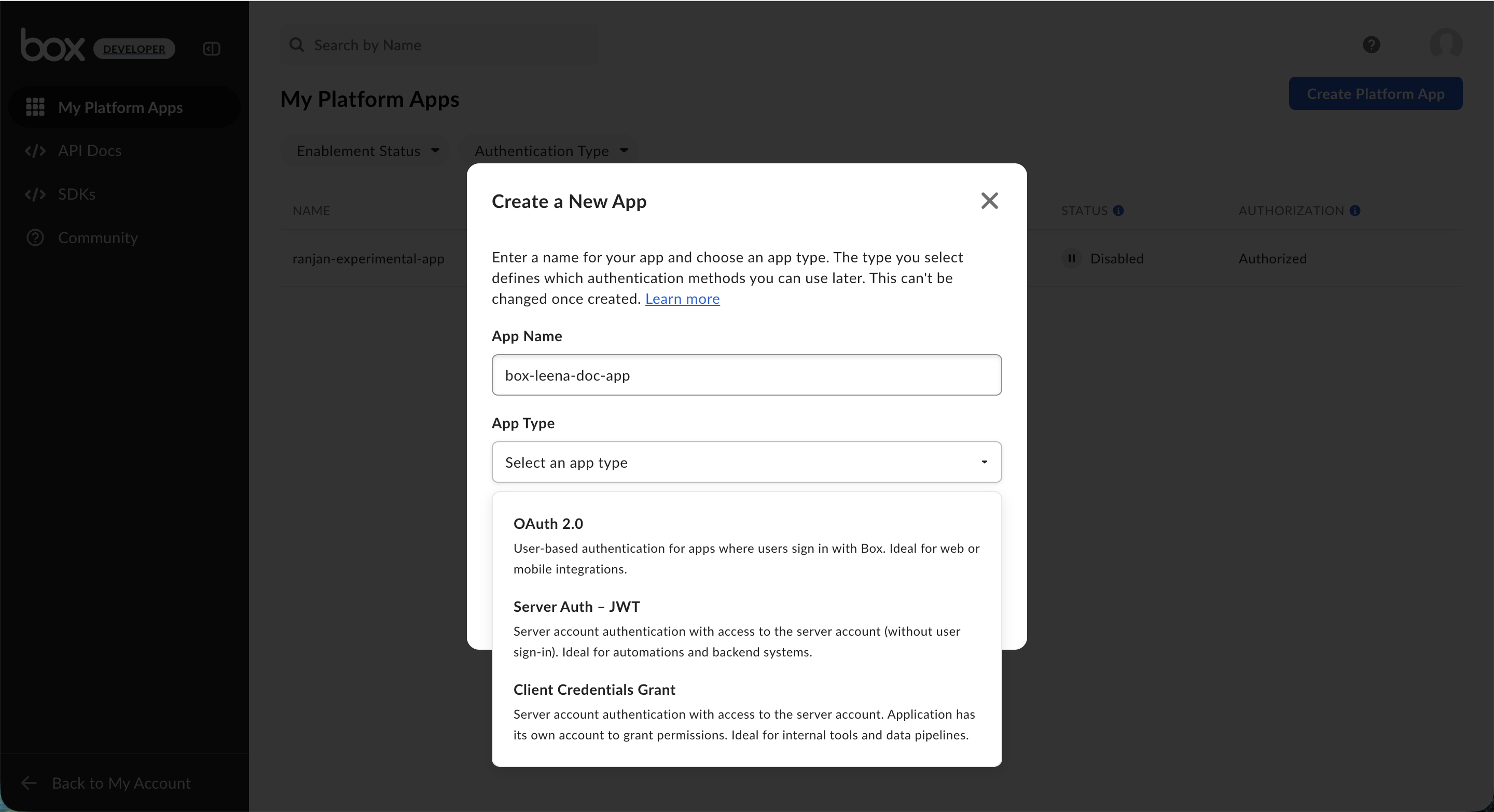Click the App Name text field
Image resolution: width=1494 pixels, height=812 pixels.
pyautogui.click(x=746, y=375)
